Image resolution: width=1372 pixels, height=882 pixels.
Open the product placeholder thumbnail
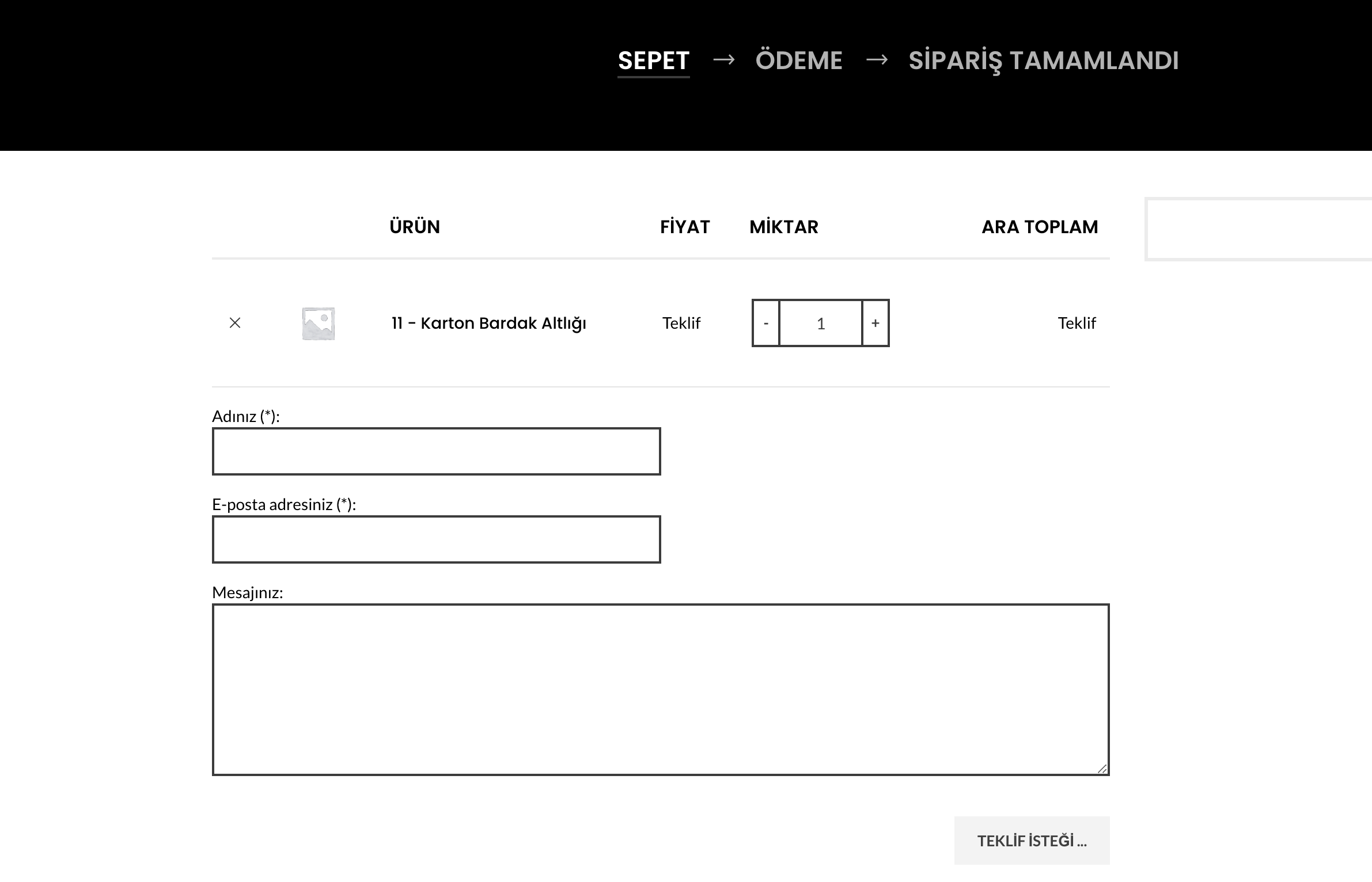coord(319,324)
